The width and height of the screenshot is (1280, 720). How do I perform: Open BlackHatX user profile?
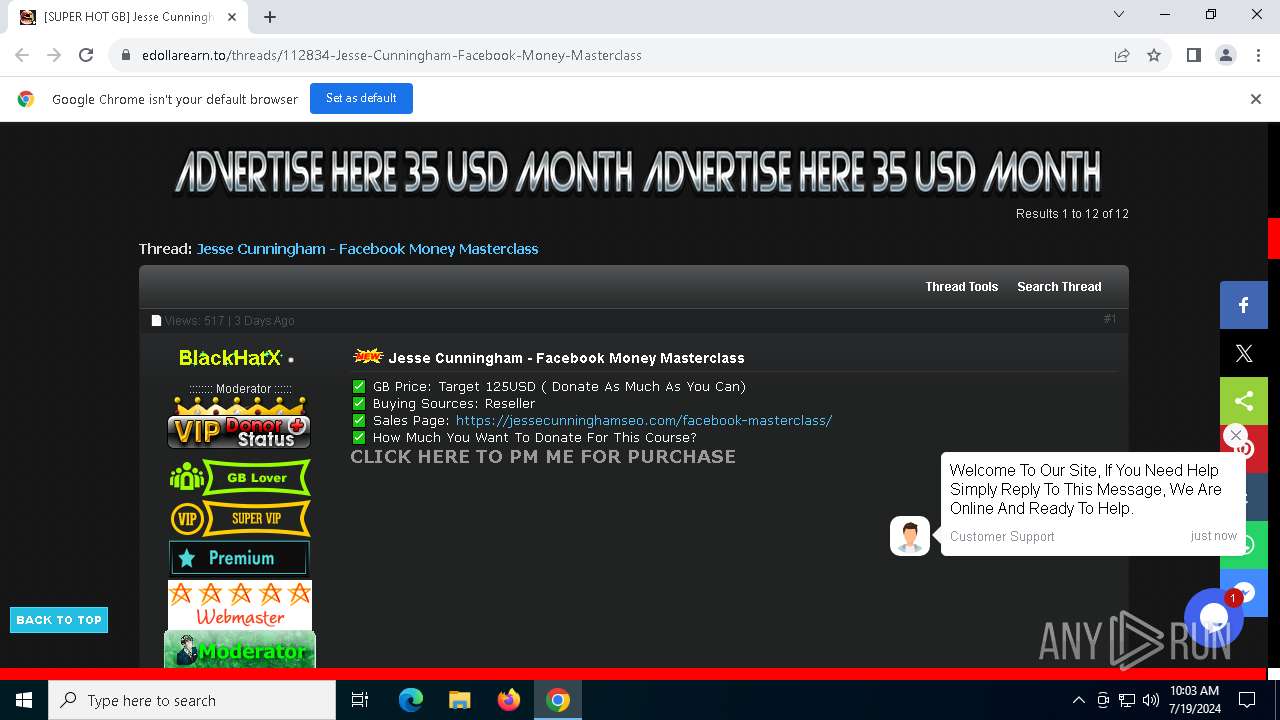pos(230,358)
